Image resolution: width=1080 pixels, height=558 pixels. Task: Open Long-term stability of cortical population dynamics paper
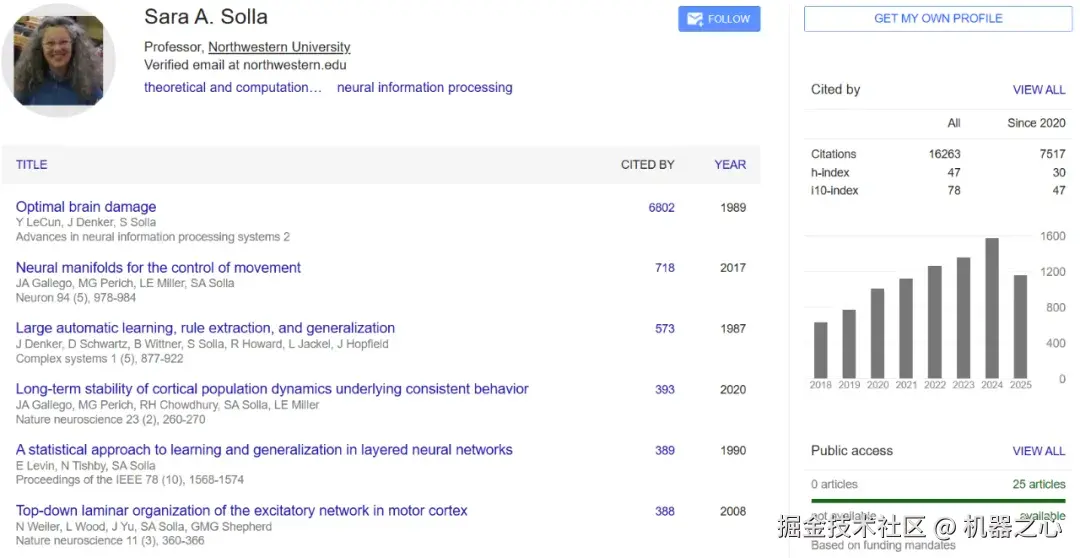272,389
